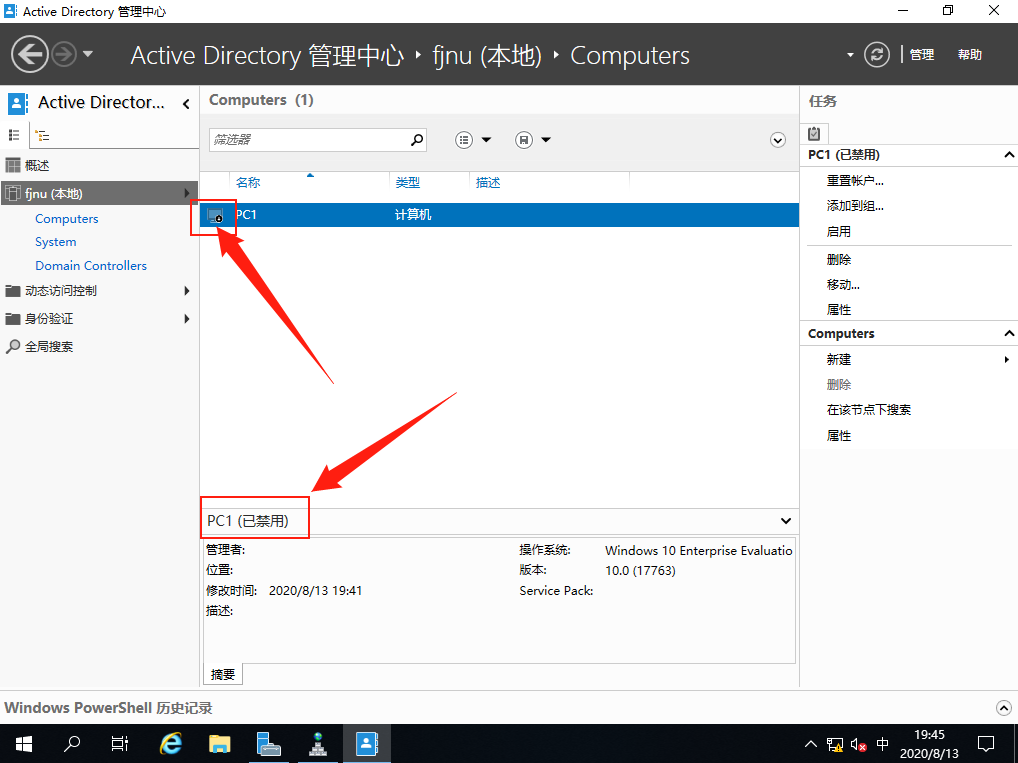Image resolution: width=1018 pixels, height=763 pixels.
Task: Click the tasks pane clipboard icon
Action: coord(814,134)
